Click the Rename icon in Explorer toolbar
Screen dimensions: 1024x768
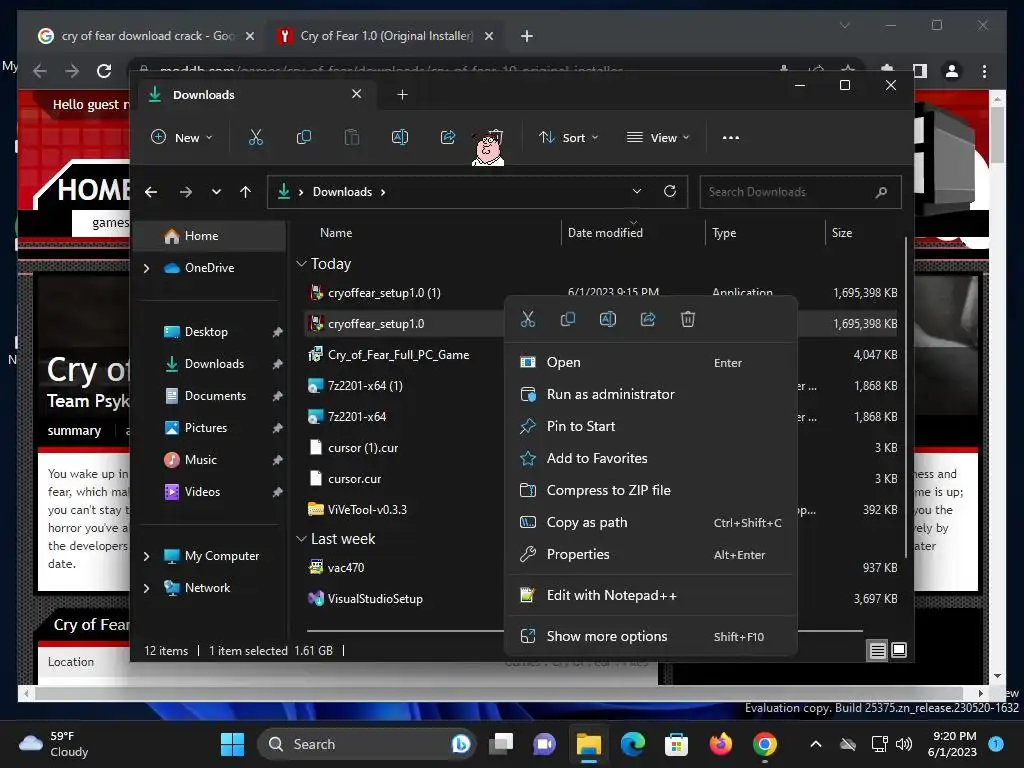pos(400,138)
